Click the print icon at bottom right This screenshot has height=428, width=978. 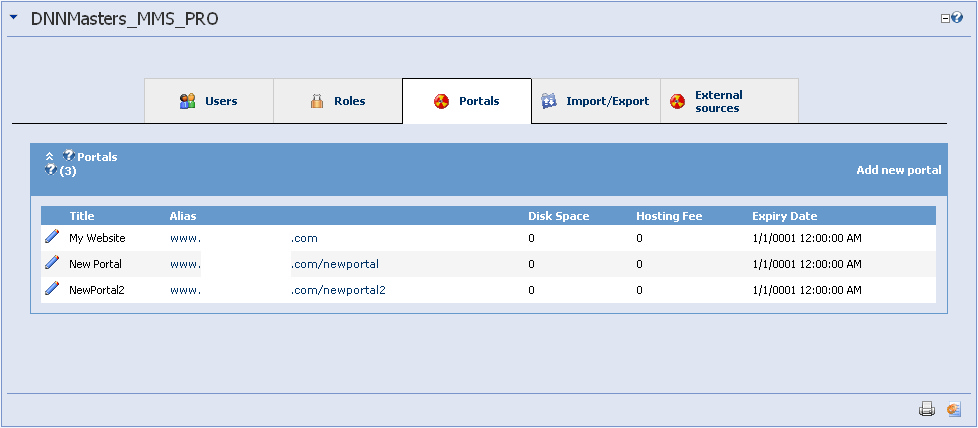(927, 409)
